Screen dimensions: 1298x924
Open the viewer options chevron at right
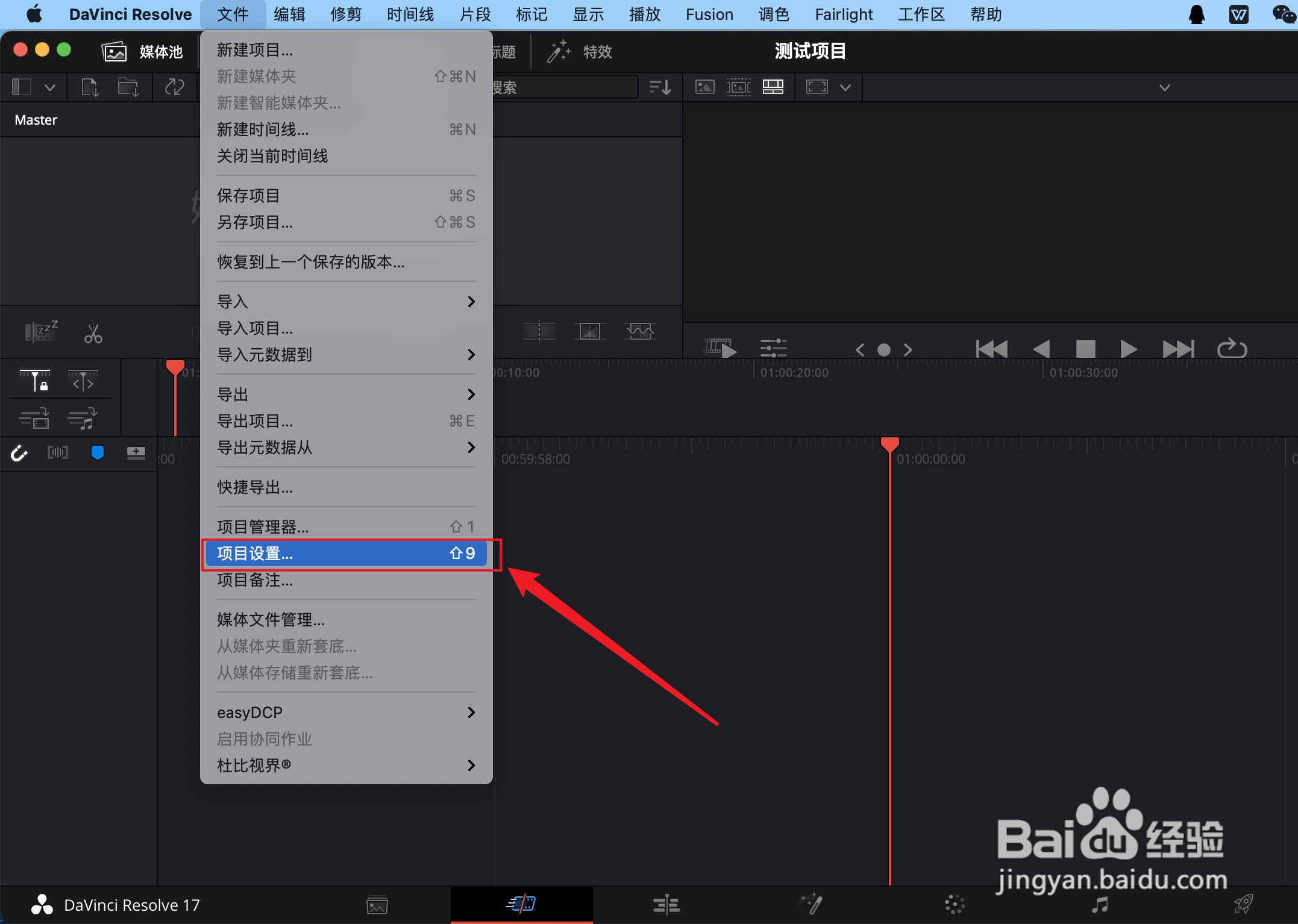pos(1164,88)
